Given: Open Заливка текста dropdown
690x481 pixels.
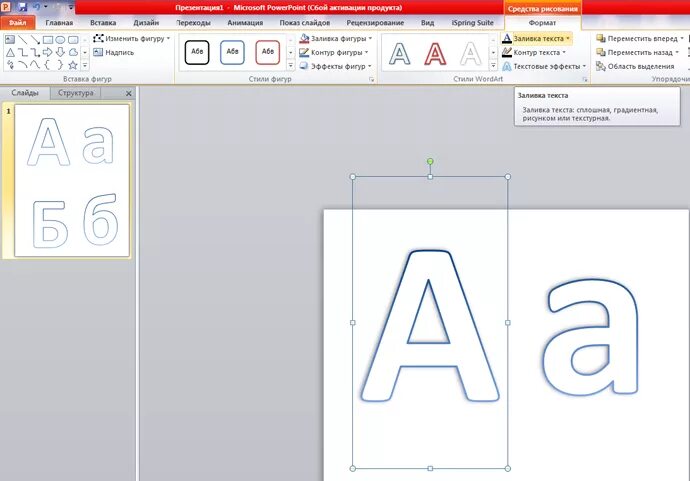Looking at the screenshot, I should click(536, 39).
